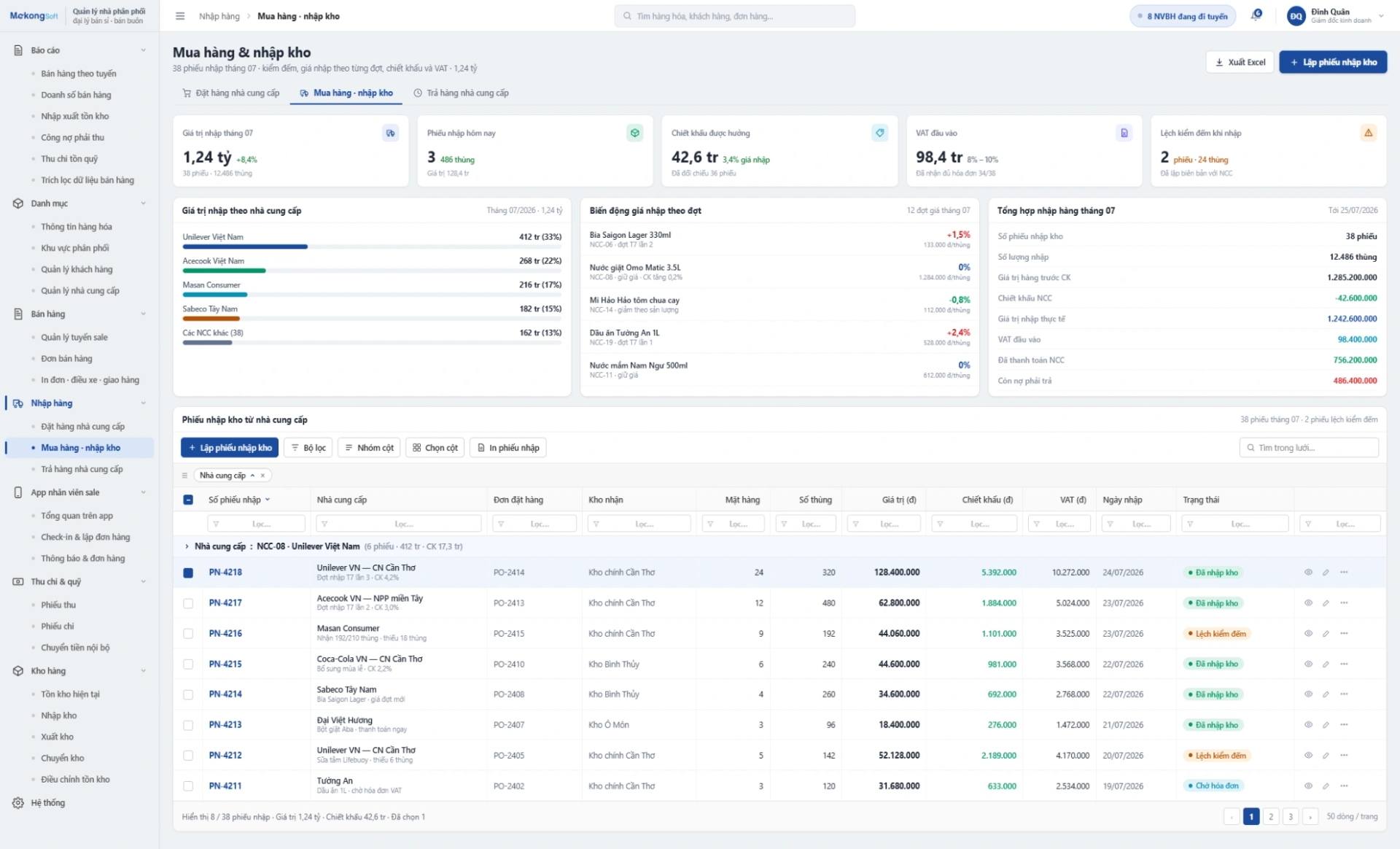Select the PN-4212 row checkbox

[x=188, y=756]
